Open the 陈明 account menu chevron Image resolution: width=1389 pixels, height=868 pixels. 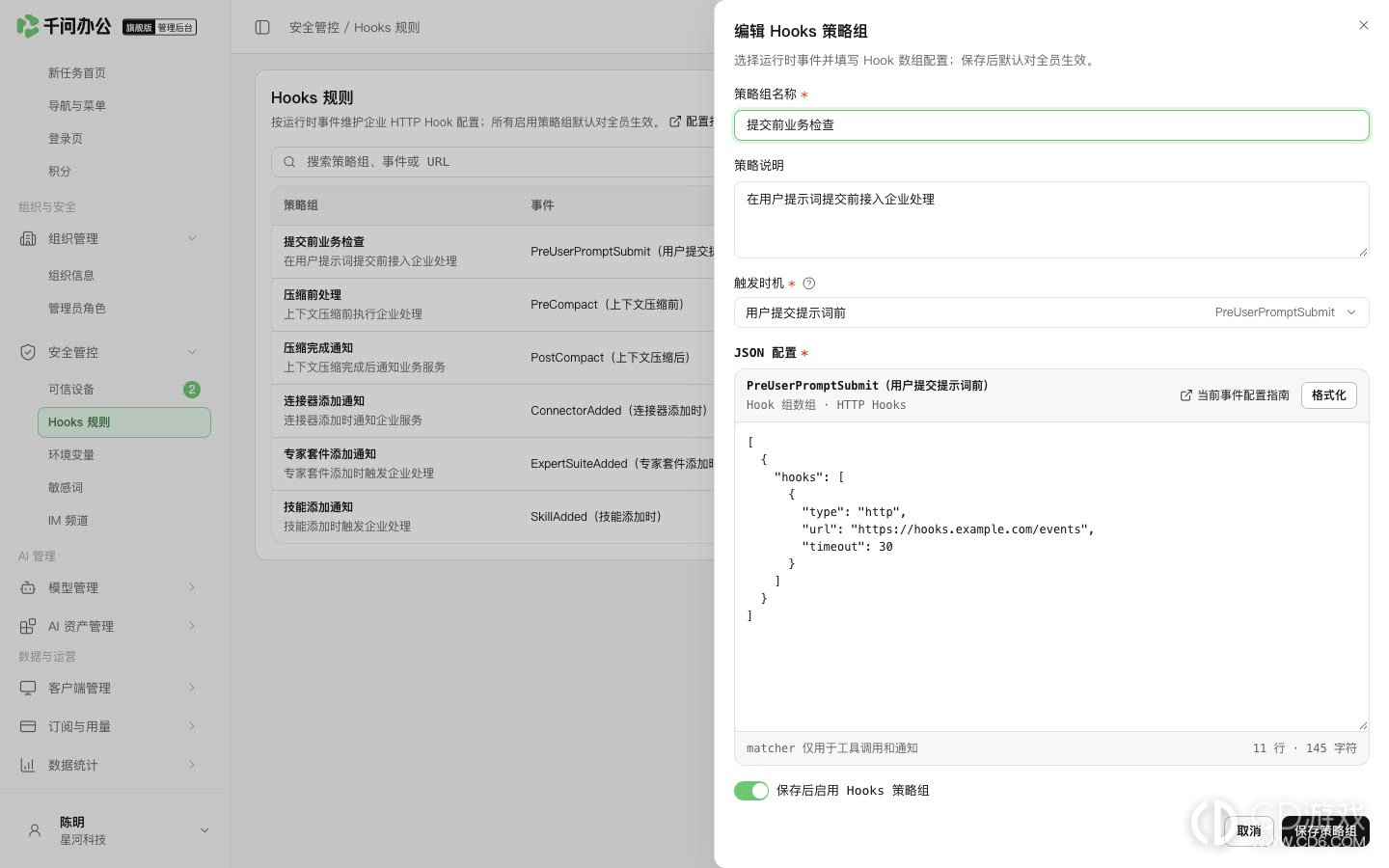click(204, 830)
